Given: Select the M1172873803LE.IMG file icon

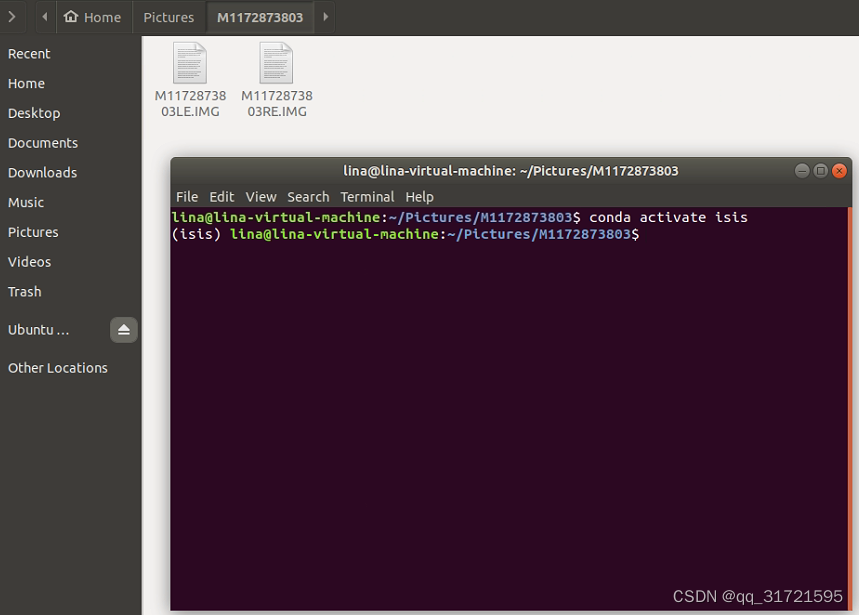Looking at the screenshot, I should pyautogui.click(x=190, y=63).
